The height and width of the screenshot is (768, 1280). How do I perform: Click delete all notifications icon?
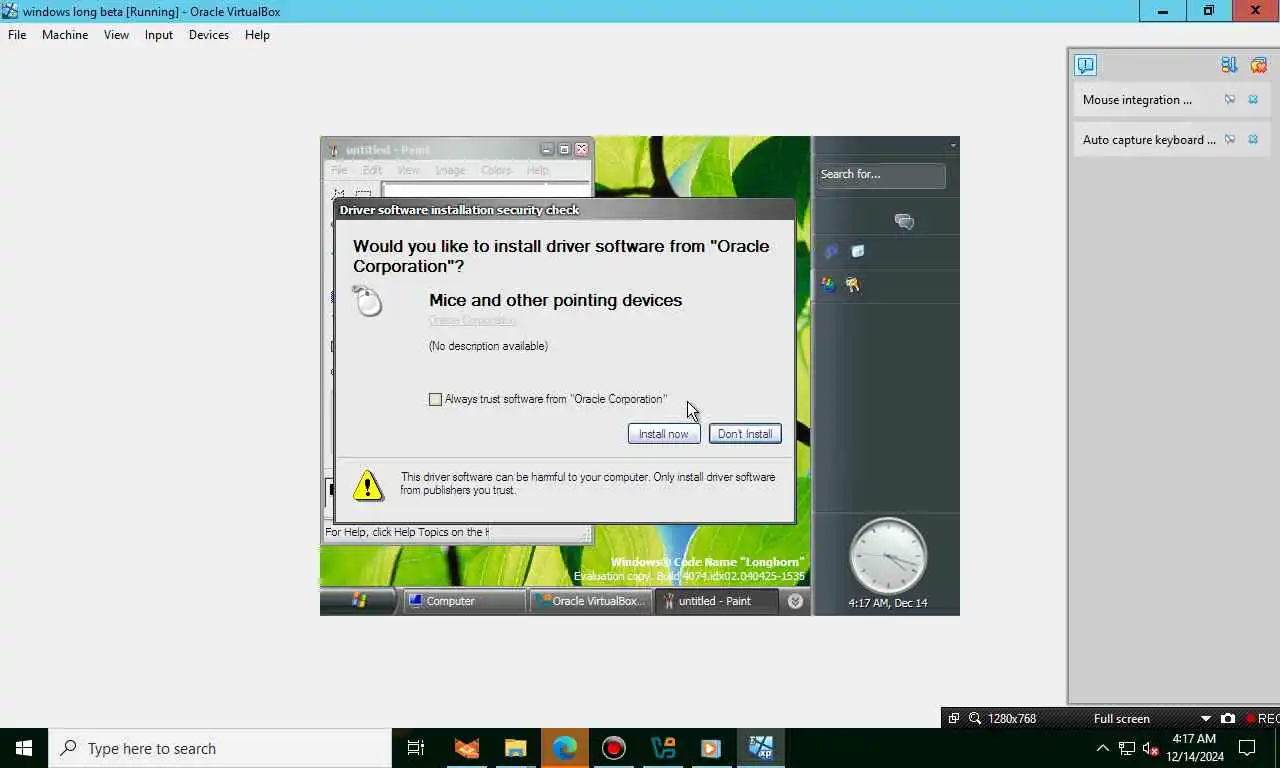click(x=1258, y=65)
